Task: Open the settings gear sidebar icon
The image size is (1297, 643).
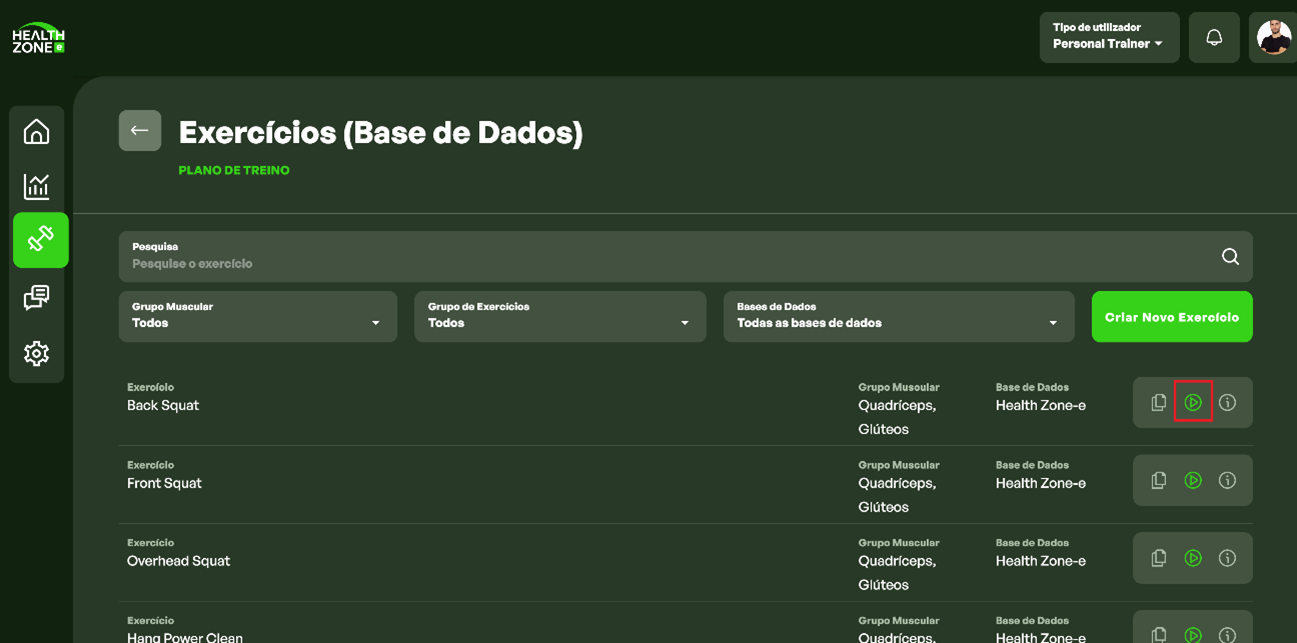Action: pyautogui.click(x=37, y=353)
